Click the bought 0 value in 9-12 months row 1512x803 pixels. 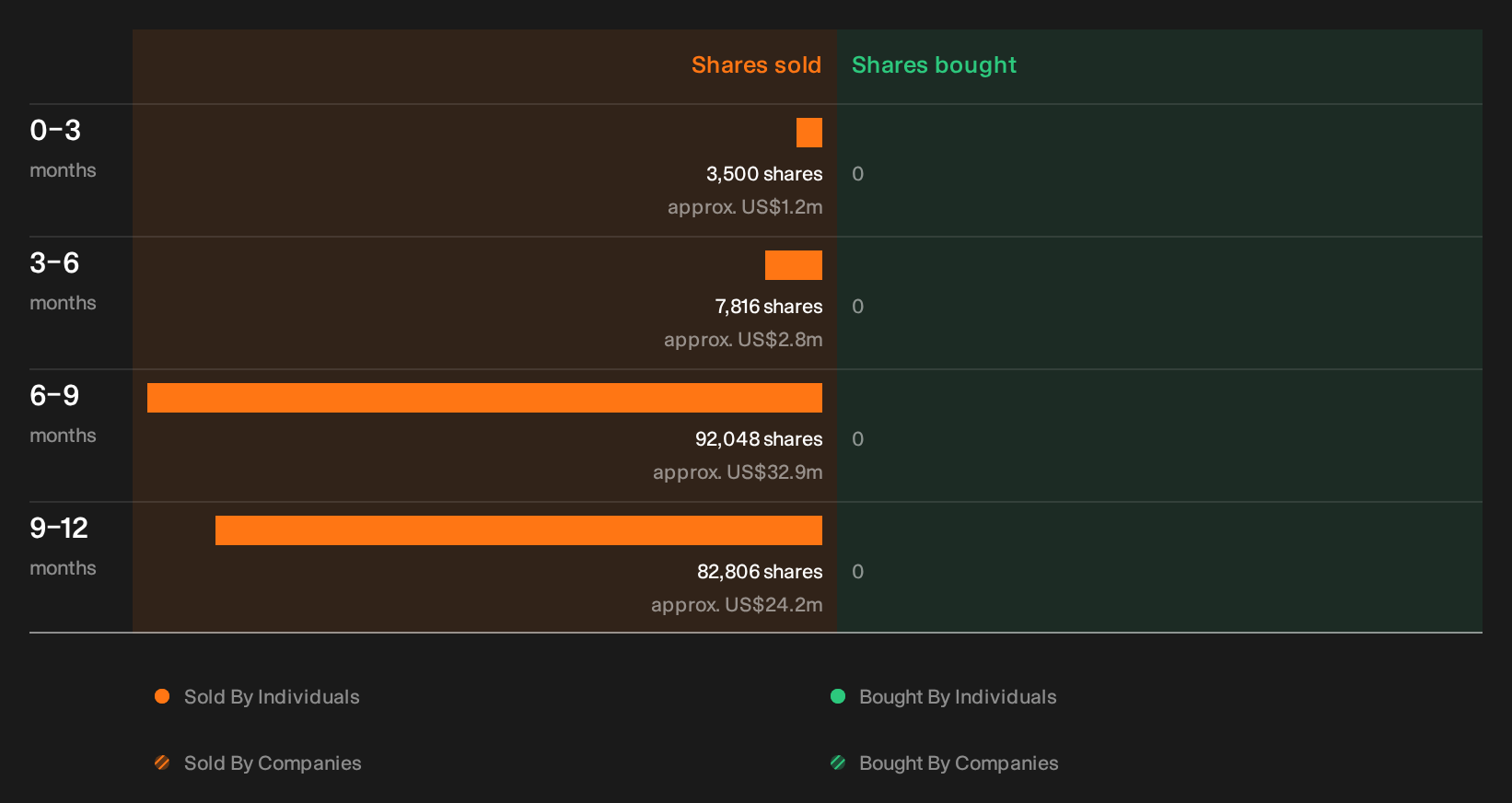click(857, 572)
